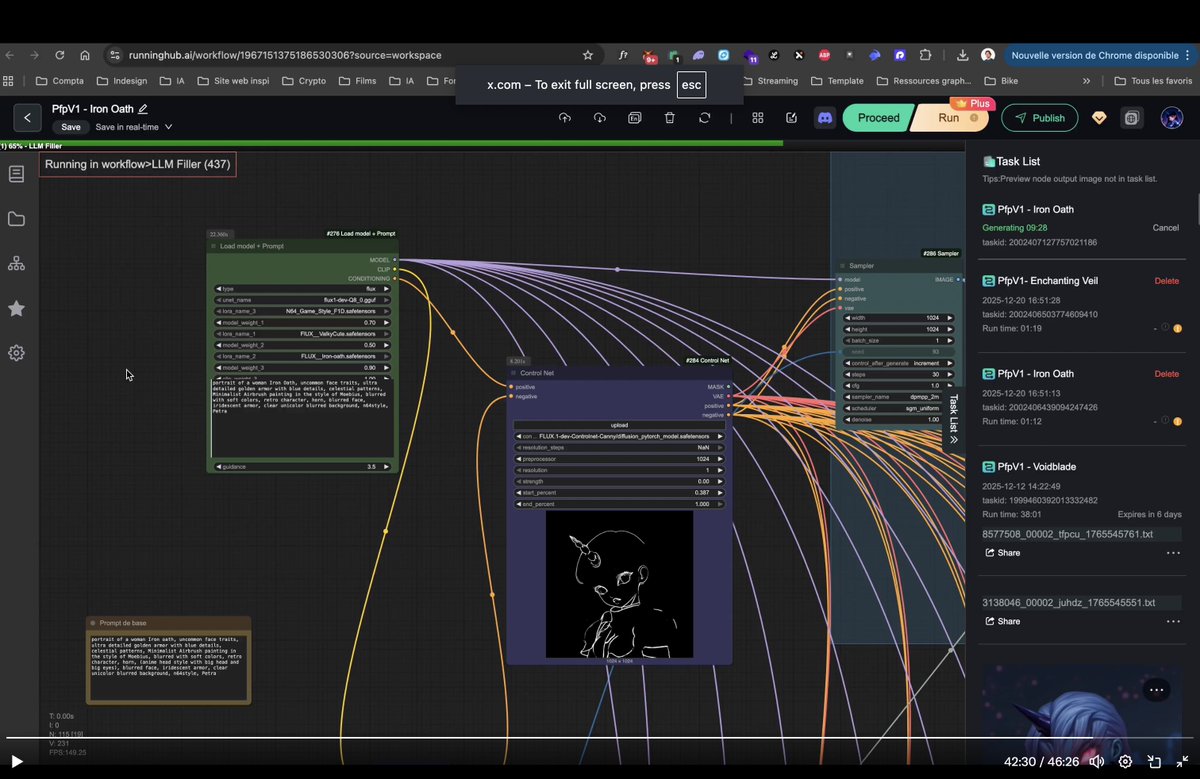Click the cloud upload toolbar icon

click(565, 118)
